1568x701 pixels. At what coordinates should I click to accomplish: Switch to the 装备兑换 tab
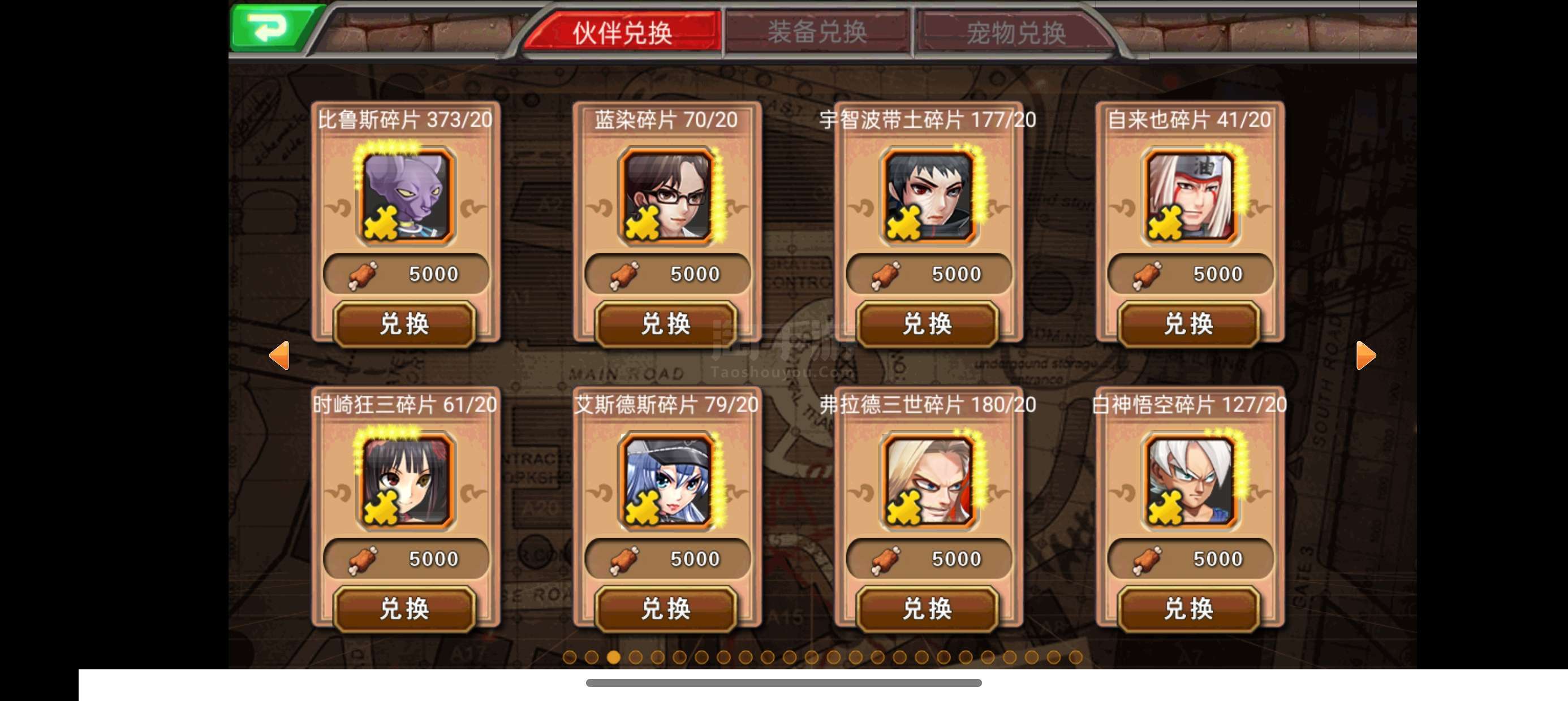tap(817, 32)
